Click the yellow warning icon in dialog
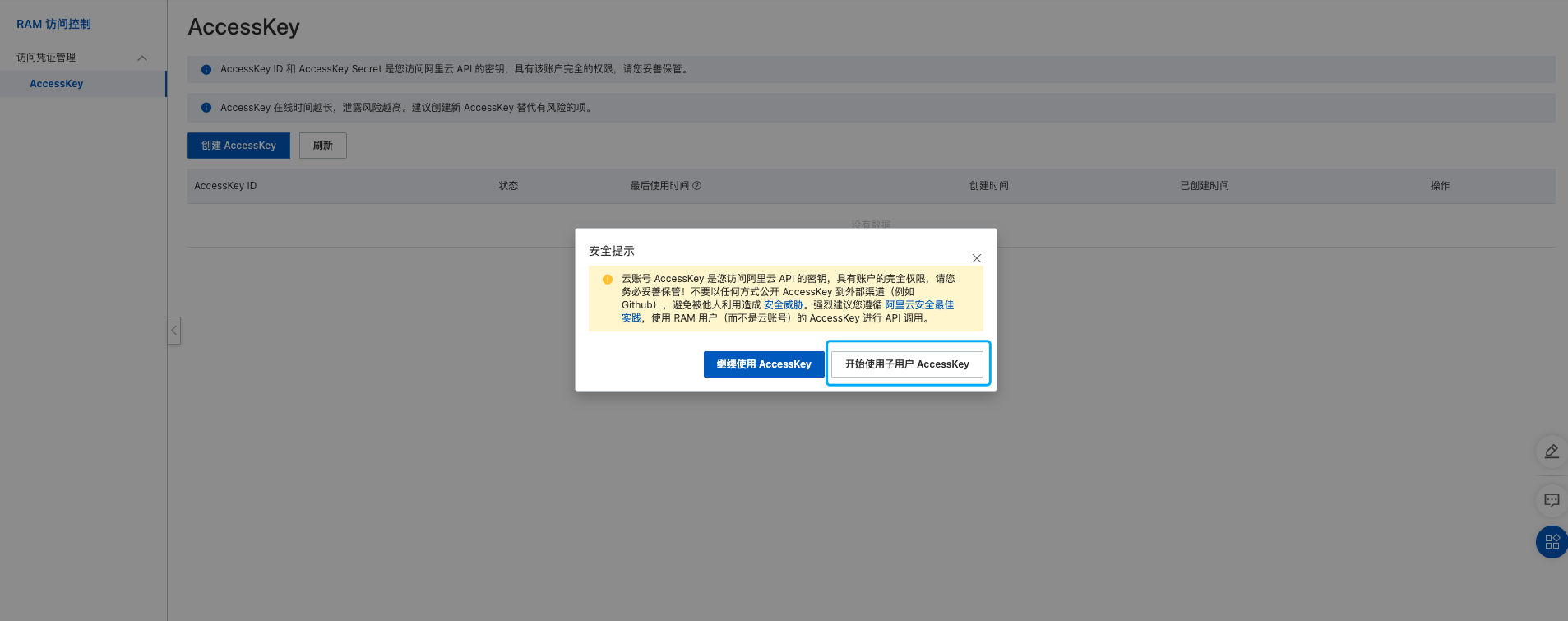Viewport: 1568px width, 621px height. pyautogui.click(x=608, y=280)
